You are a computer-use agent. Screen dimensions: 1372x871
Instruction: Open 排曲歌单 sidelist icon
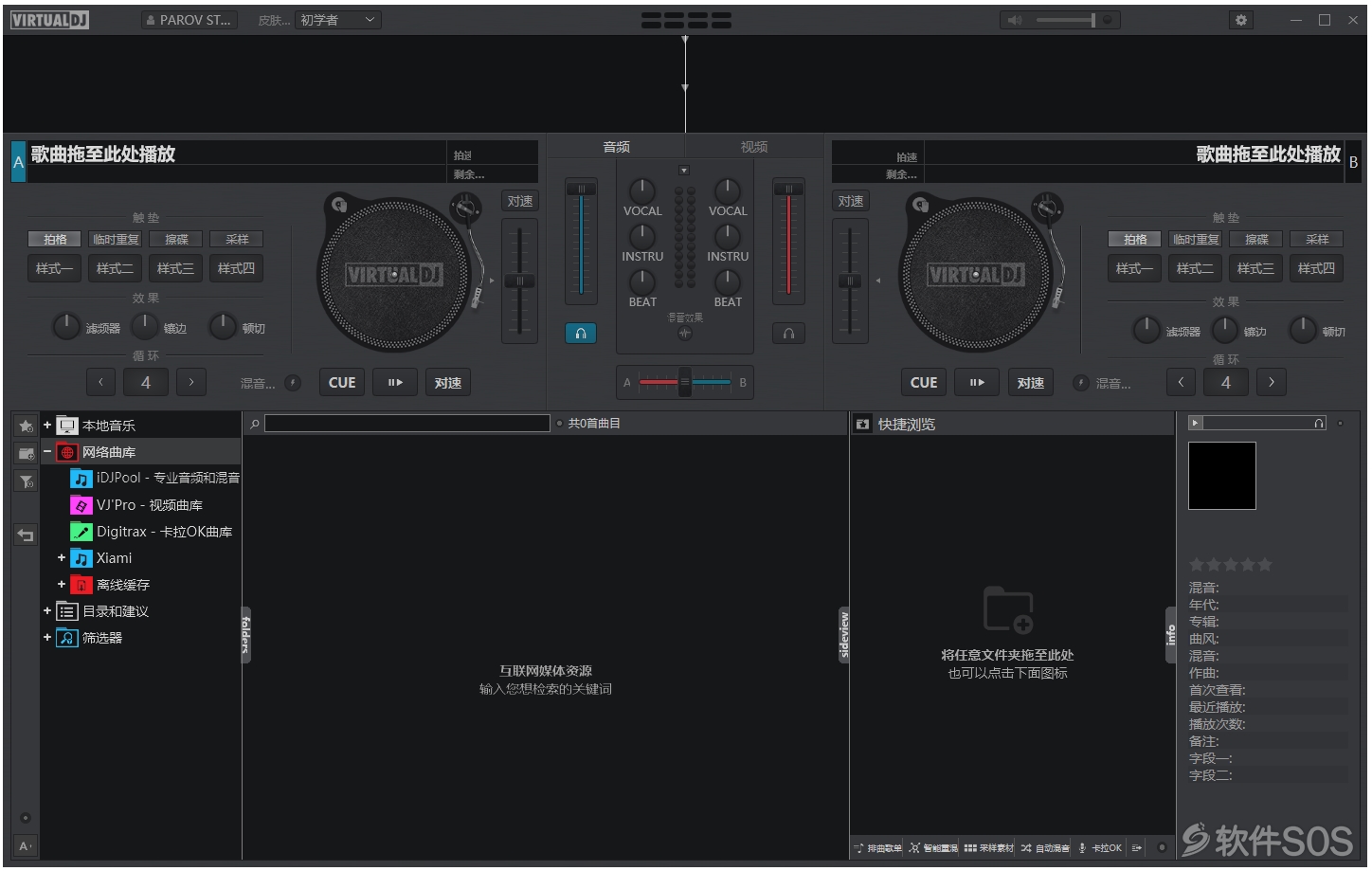[858, 847]
